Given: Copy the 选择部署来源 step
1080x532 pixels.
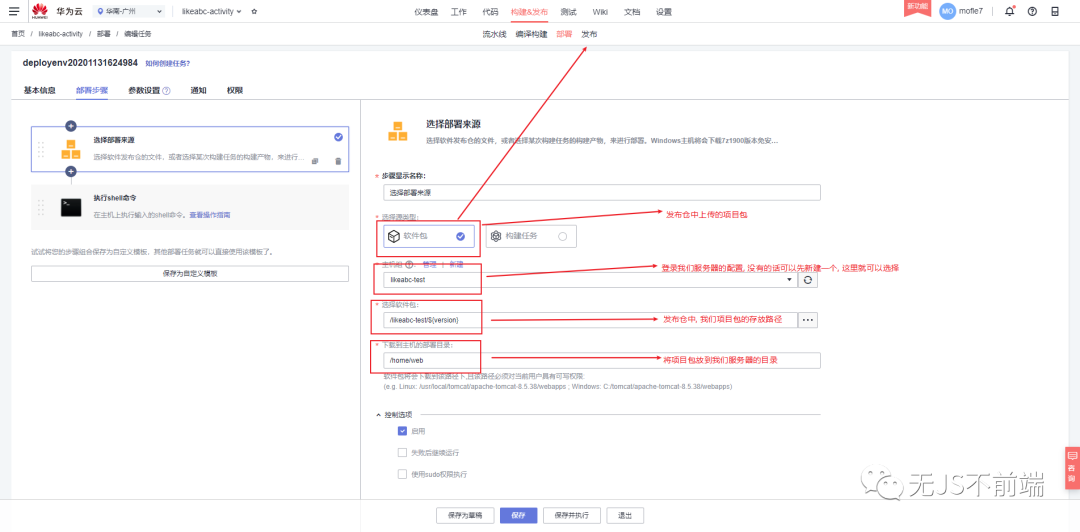Looking at the screenshot, I should click(x=315, y=161).
